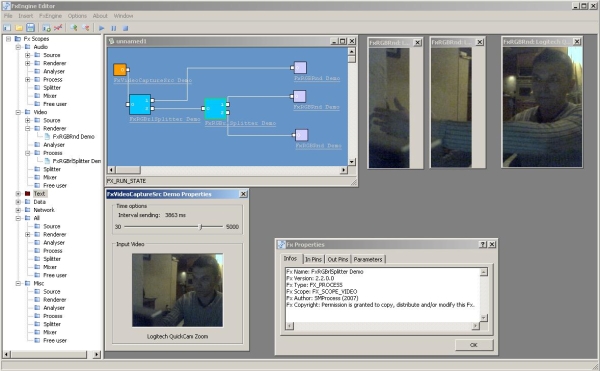Viewport: 600px width, 371px height.
Task: Select Free user under the All scope
Action: point(55,275)
